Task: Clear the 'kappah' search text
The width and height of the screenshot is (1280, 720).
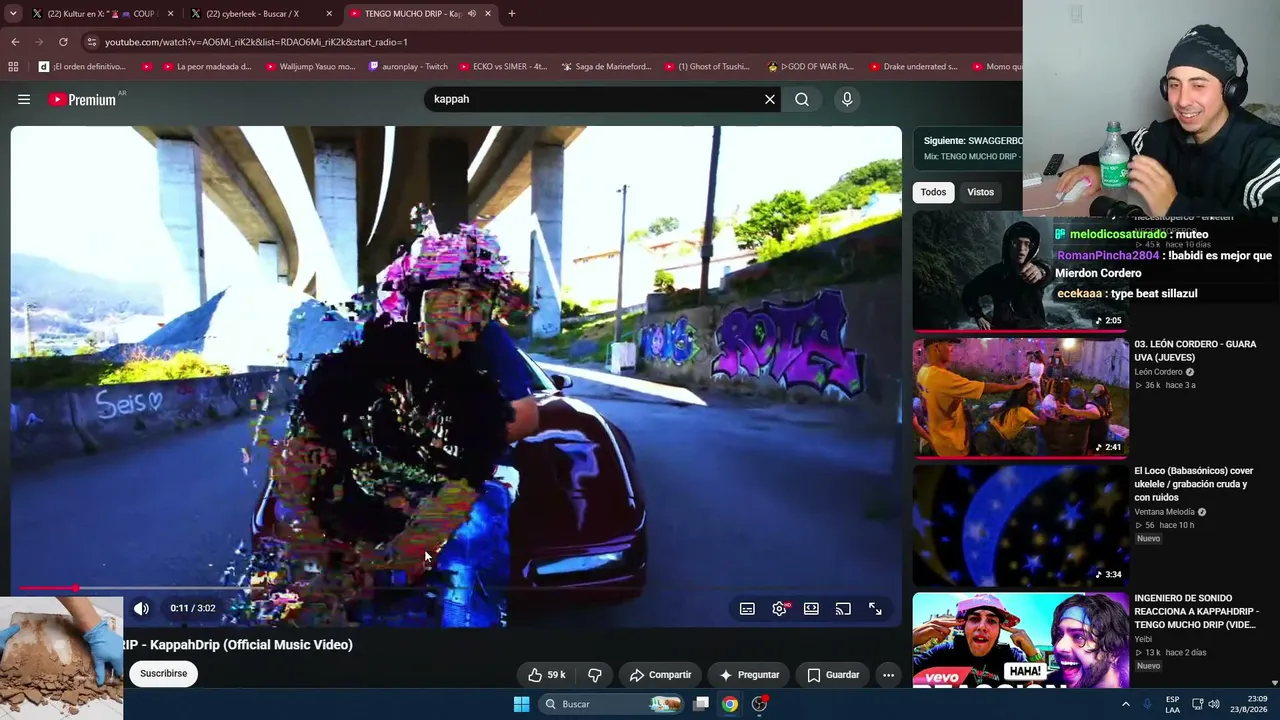Action: tap(770, 99)
